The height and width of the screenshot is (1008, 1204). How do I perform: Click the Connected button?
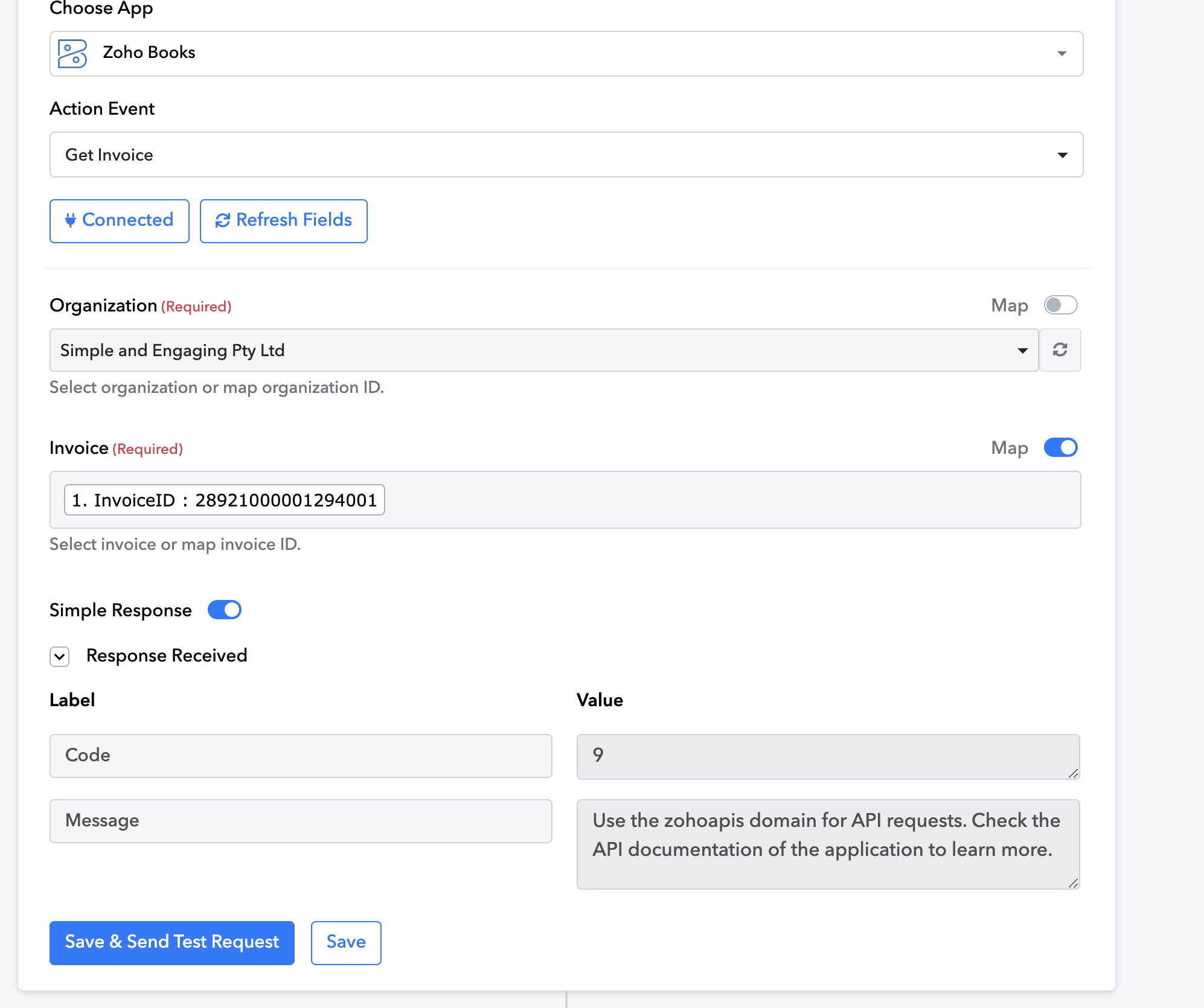pos(120,221)
